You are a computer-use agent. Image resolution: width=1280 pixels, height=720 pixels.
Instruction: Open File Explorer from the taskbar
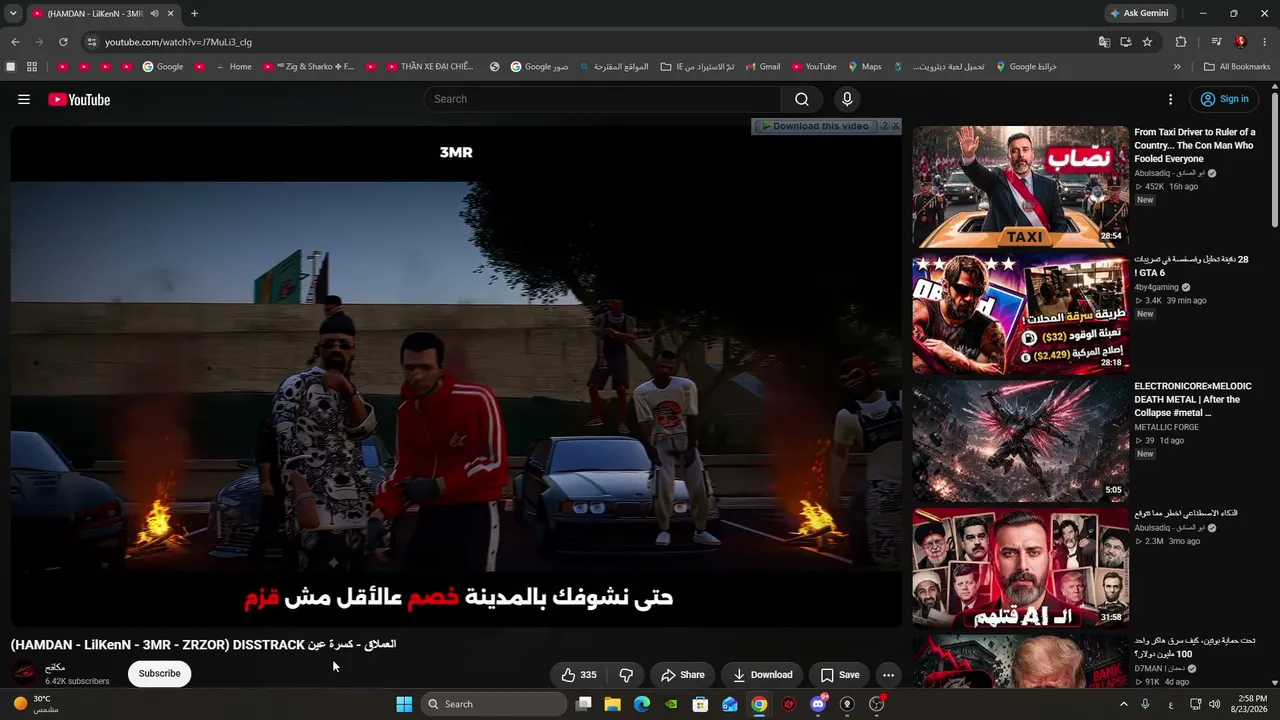613,704
